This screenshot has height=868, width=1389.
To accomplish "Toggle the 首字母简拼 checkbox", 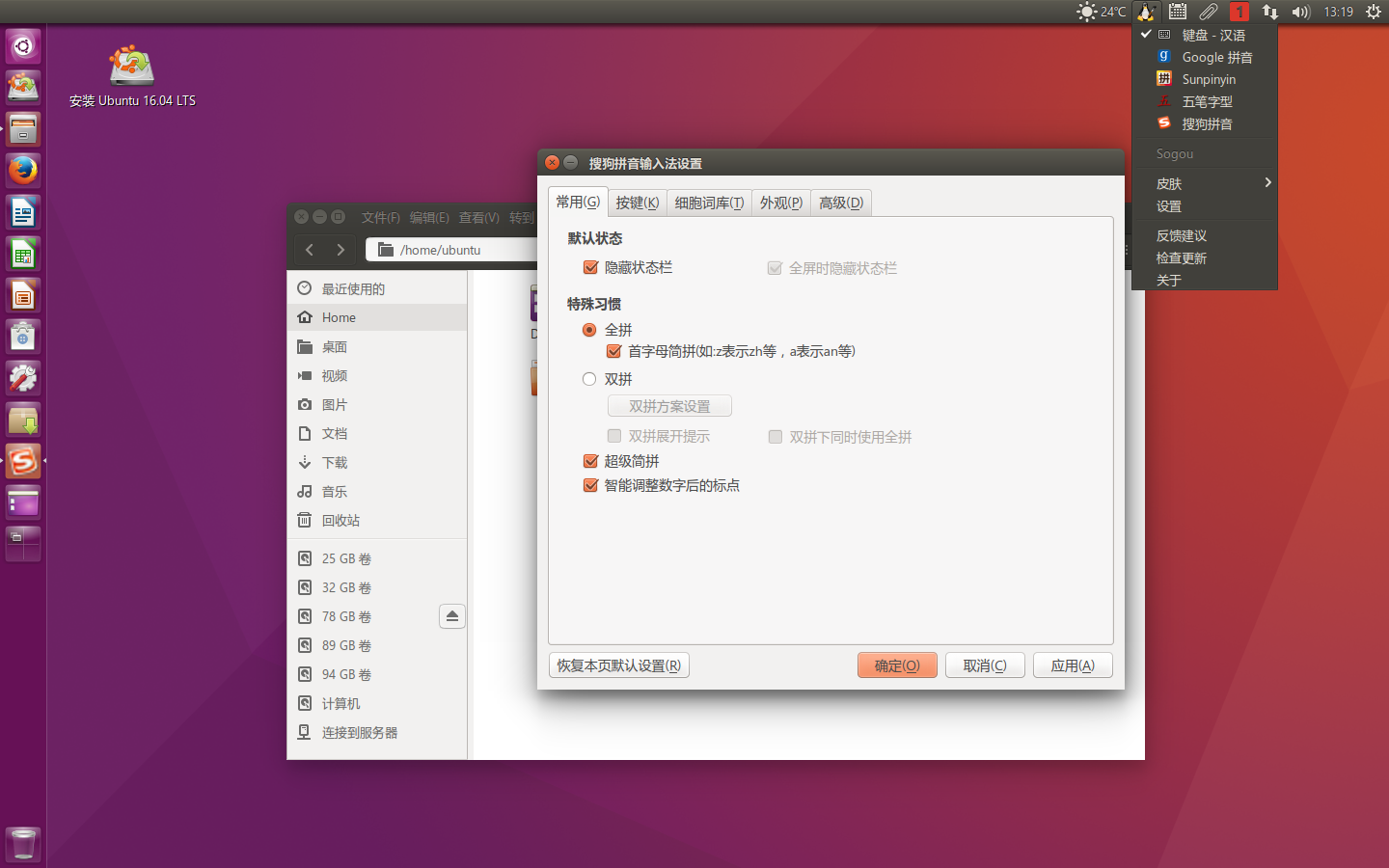I will tap(613, 351).
